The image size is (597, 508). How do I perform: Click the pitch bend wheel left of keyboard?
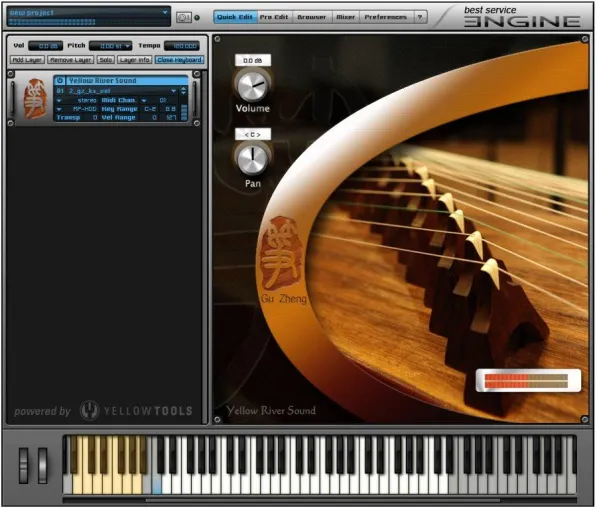click(24, 465)
